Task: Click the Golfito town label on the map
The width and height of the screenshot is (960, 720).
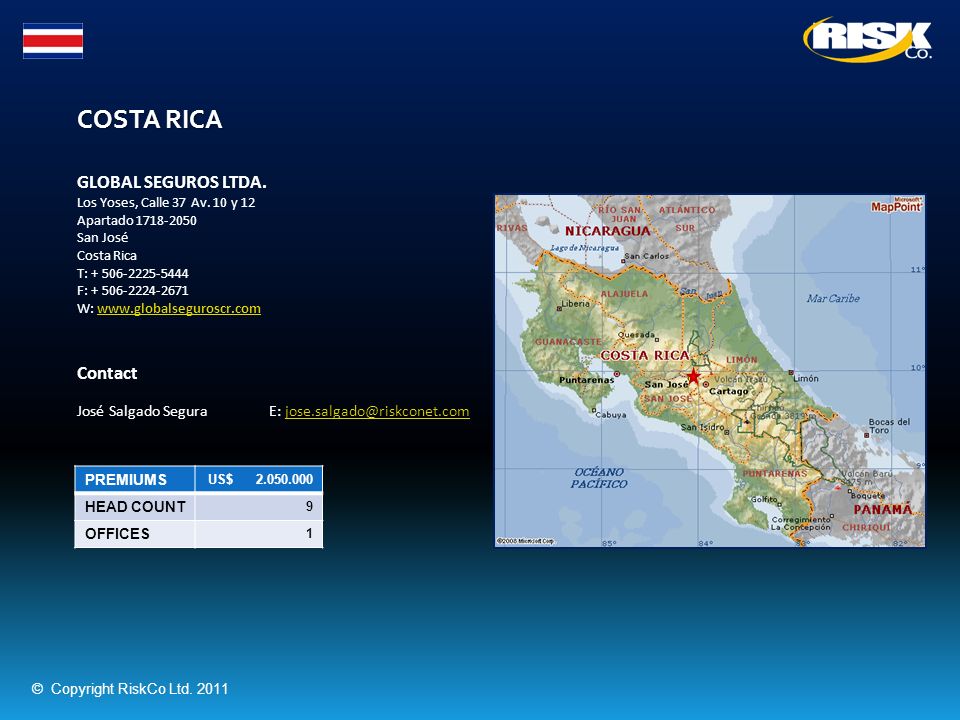Action: [x=764, y=500]
